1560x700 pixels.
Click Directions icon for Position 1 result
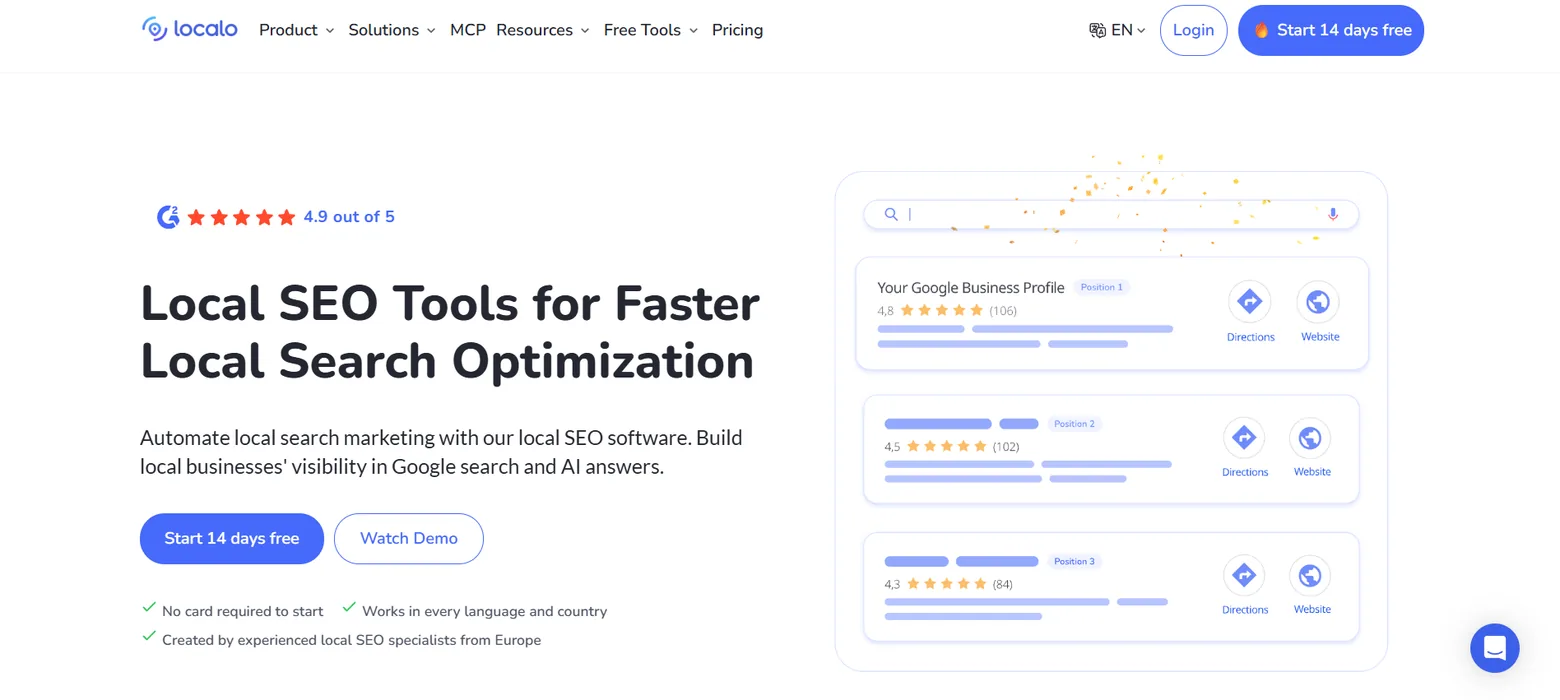1250,301
